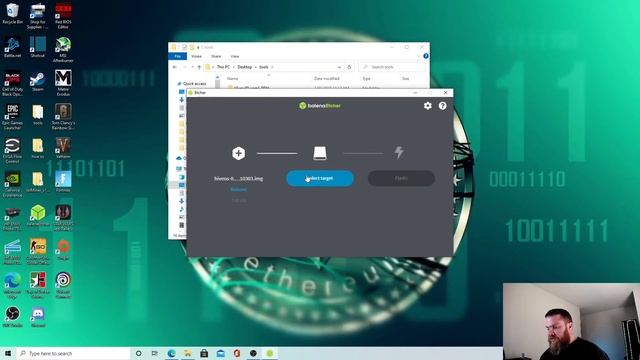Click the plus hexagon image icon in Etcher
Image resolution: width=640 pixels, height=360 pixels.
point(238,153)
